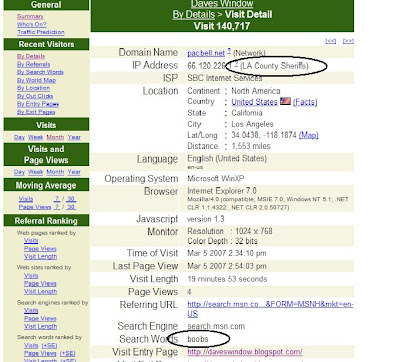Click the +SE link beside search words Page Views
Image resolution: width=400 pixels, height=362 pixels.
tap(67, 353)
